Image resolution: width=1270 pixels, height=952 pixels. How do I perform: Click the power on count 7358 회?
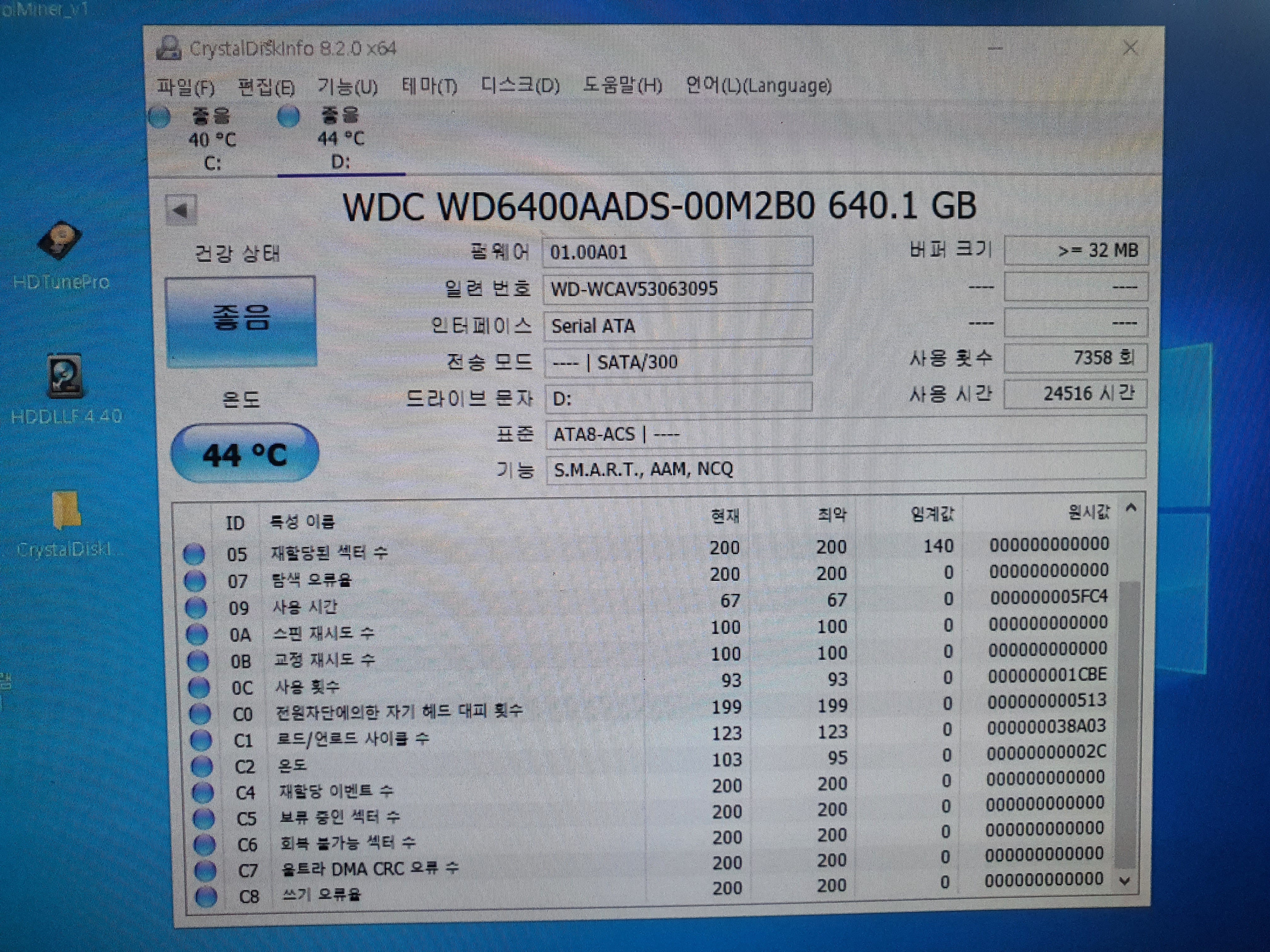click(1075, 358)
